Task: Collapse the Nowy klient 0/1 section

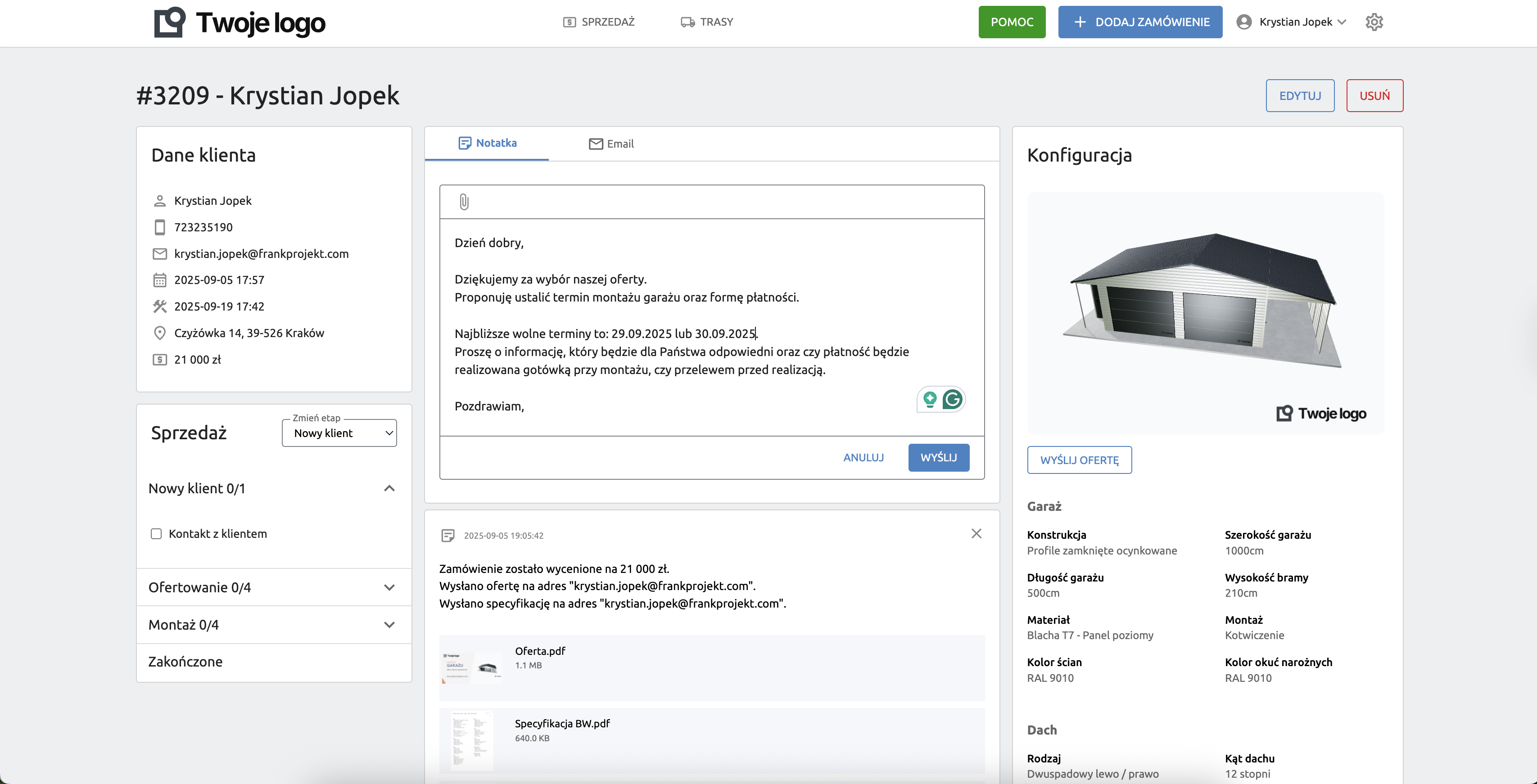Action: [x=389, y=489]
